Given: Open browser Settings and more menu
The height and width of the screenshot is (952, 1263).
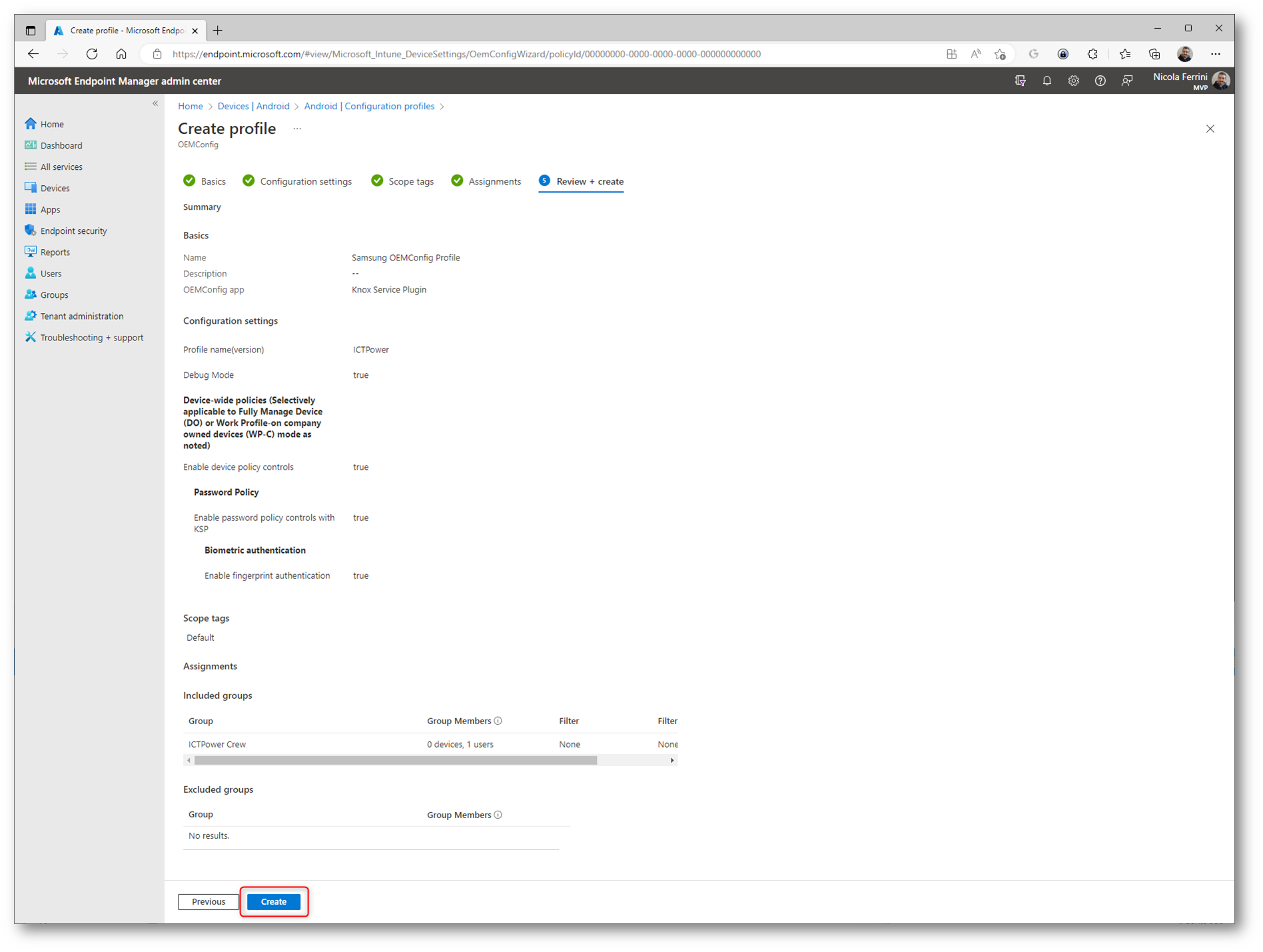Looking at the screenshot, I should (1216, 54).
